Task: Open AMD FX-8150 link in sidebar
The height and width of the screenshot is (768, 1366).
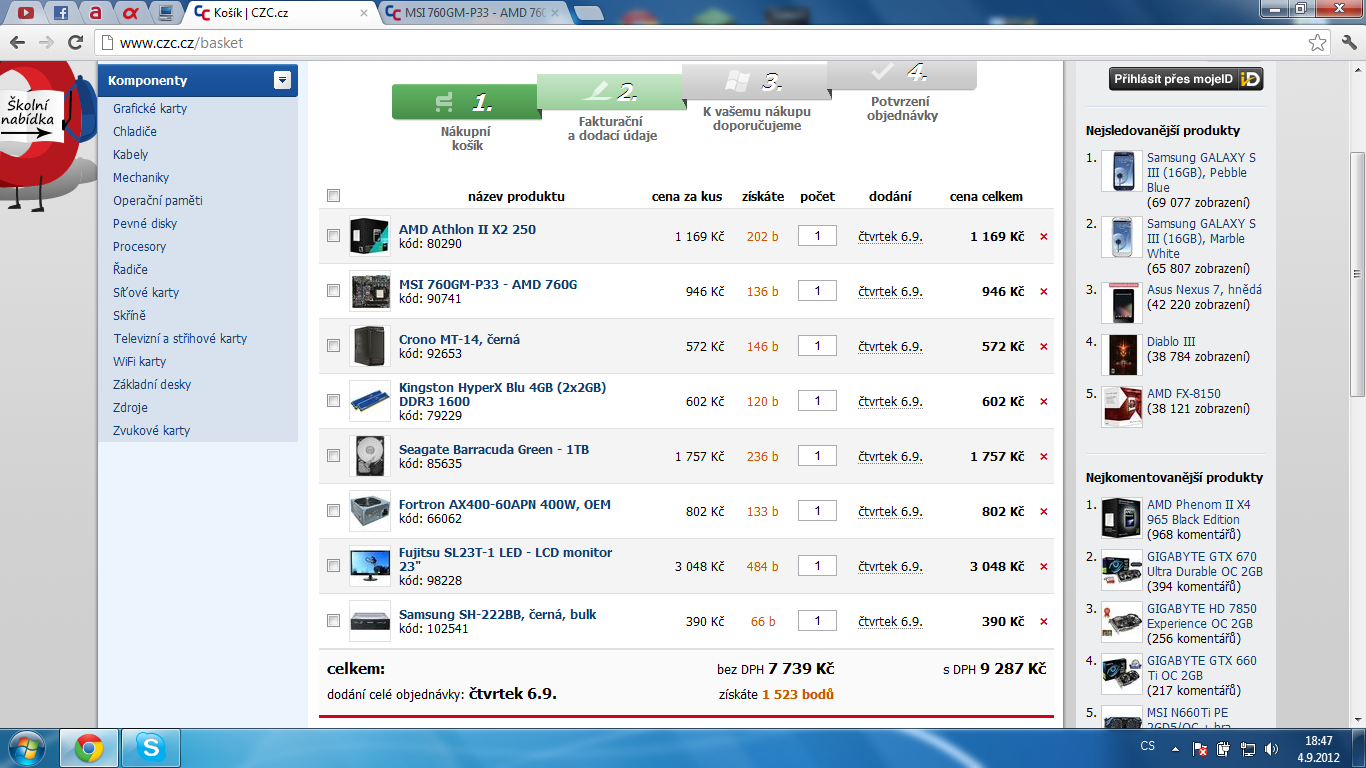Action: [1184, 394]
